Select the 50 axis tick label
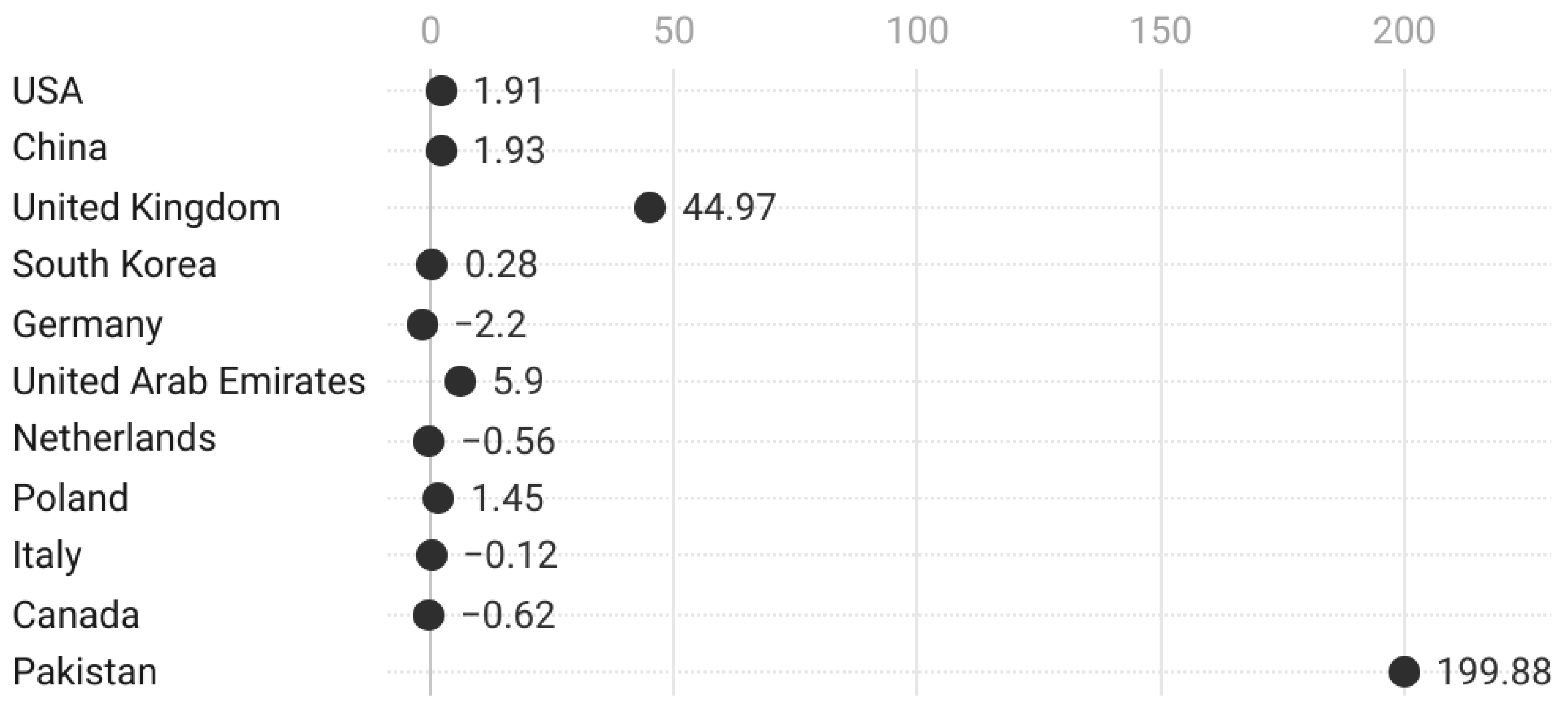 pos(673,31)
